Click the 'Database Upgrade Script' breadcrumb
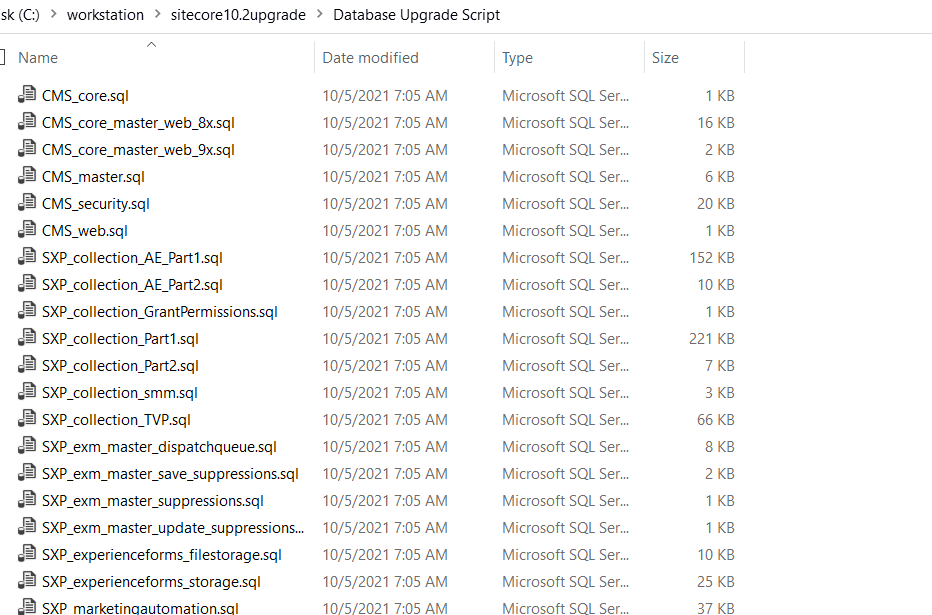 pyautogui.click(x=417, y=15)
